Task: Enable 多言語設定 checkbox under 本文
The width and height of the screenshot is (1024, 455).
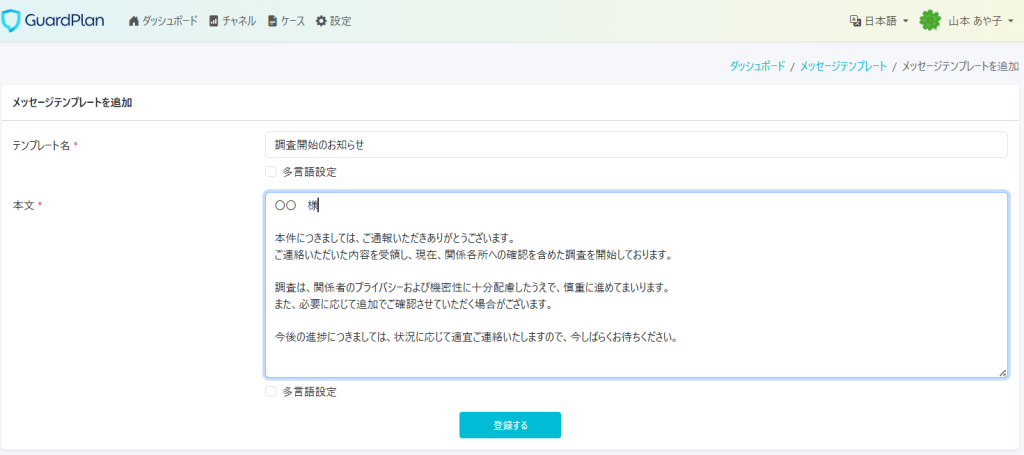Action: [271, 392]
